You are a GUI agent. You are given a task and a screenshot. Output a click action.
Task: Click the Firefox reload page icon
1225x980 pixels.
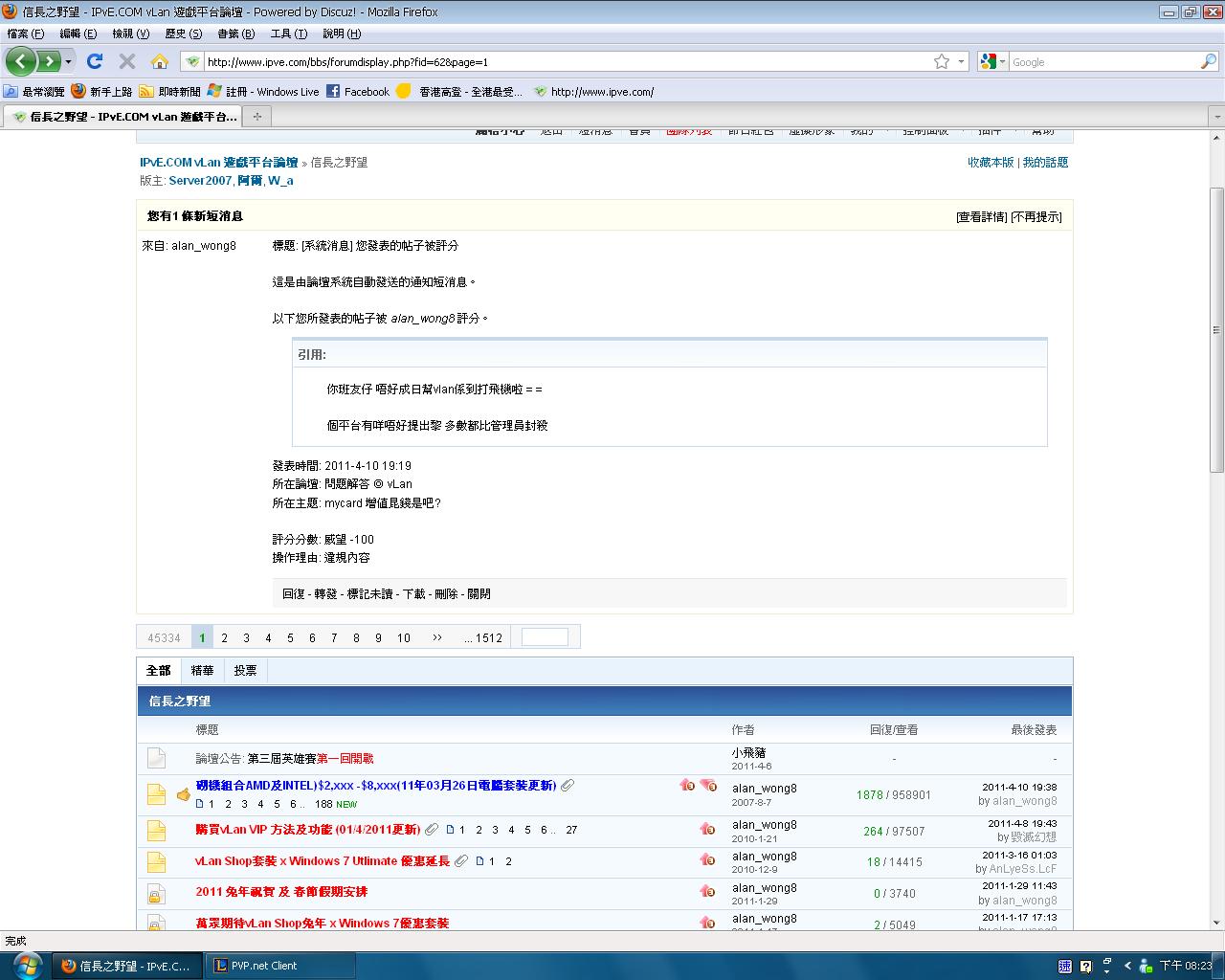point(94,61)
